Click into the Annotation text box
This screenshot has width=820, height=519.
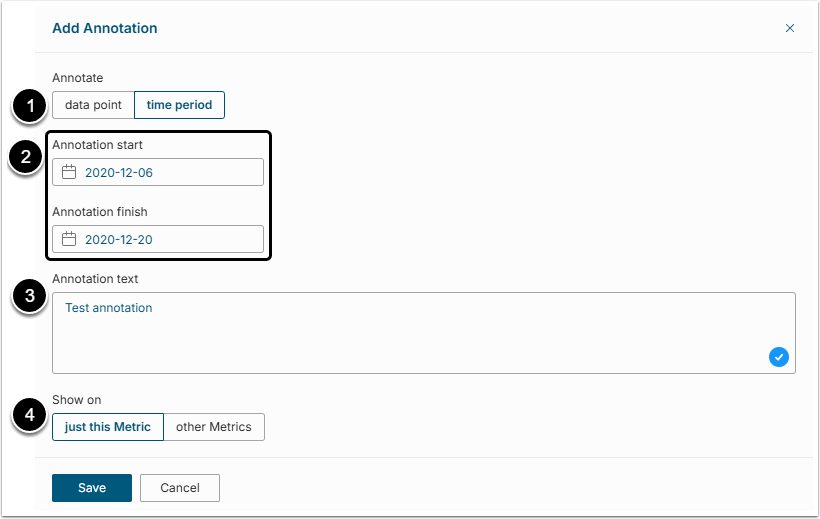[x=400, y=332]
